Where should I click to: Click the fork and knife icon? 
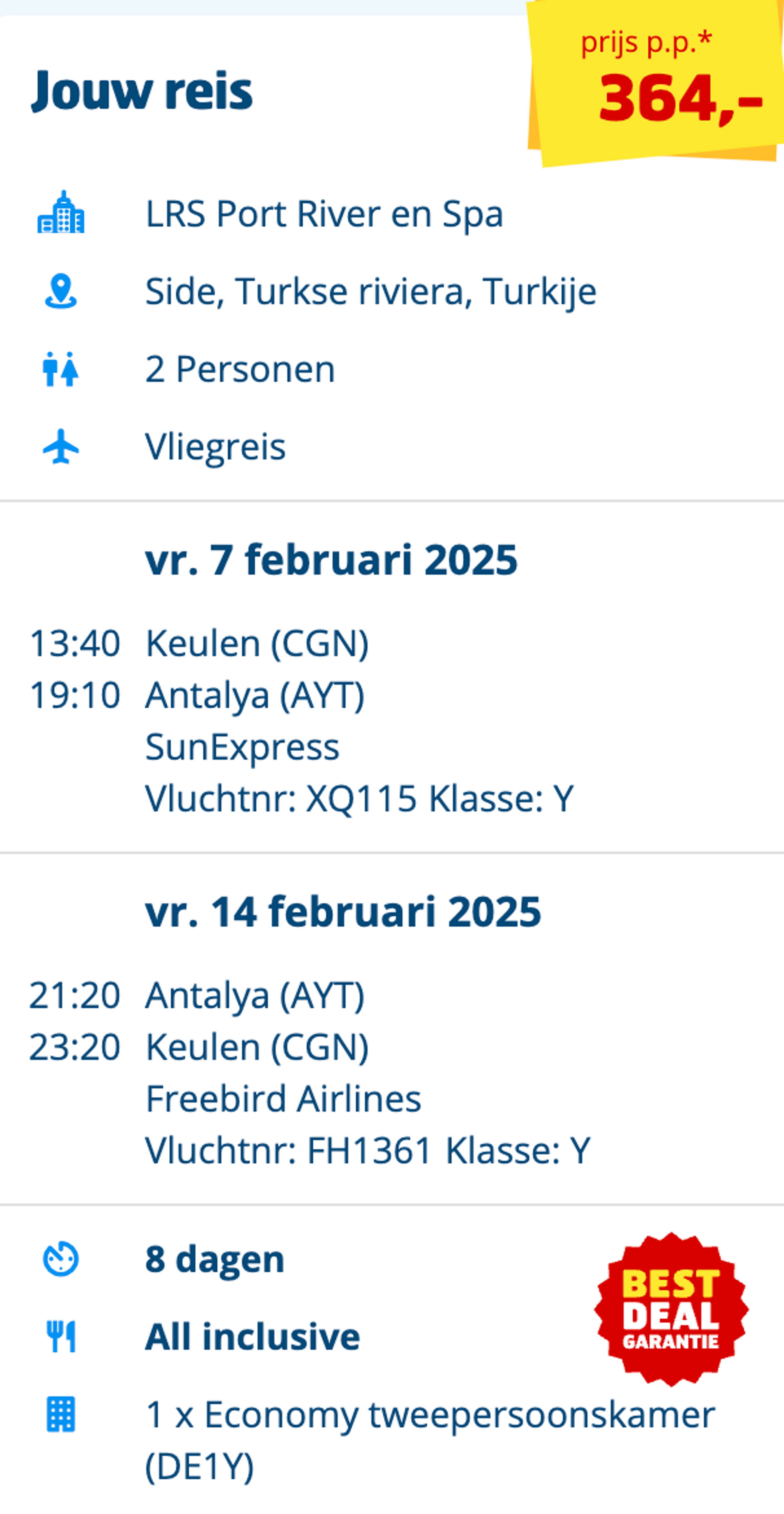60,1337
